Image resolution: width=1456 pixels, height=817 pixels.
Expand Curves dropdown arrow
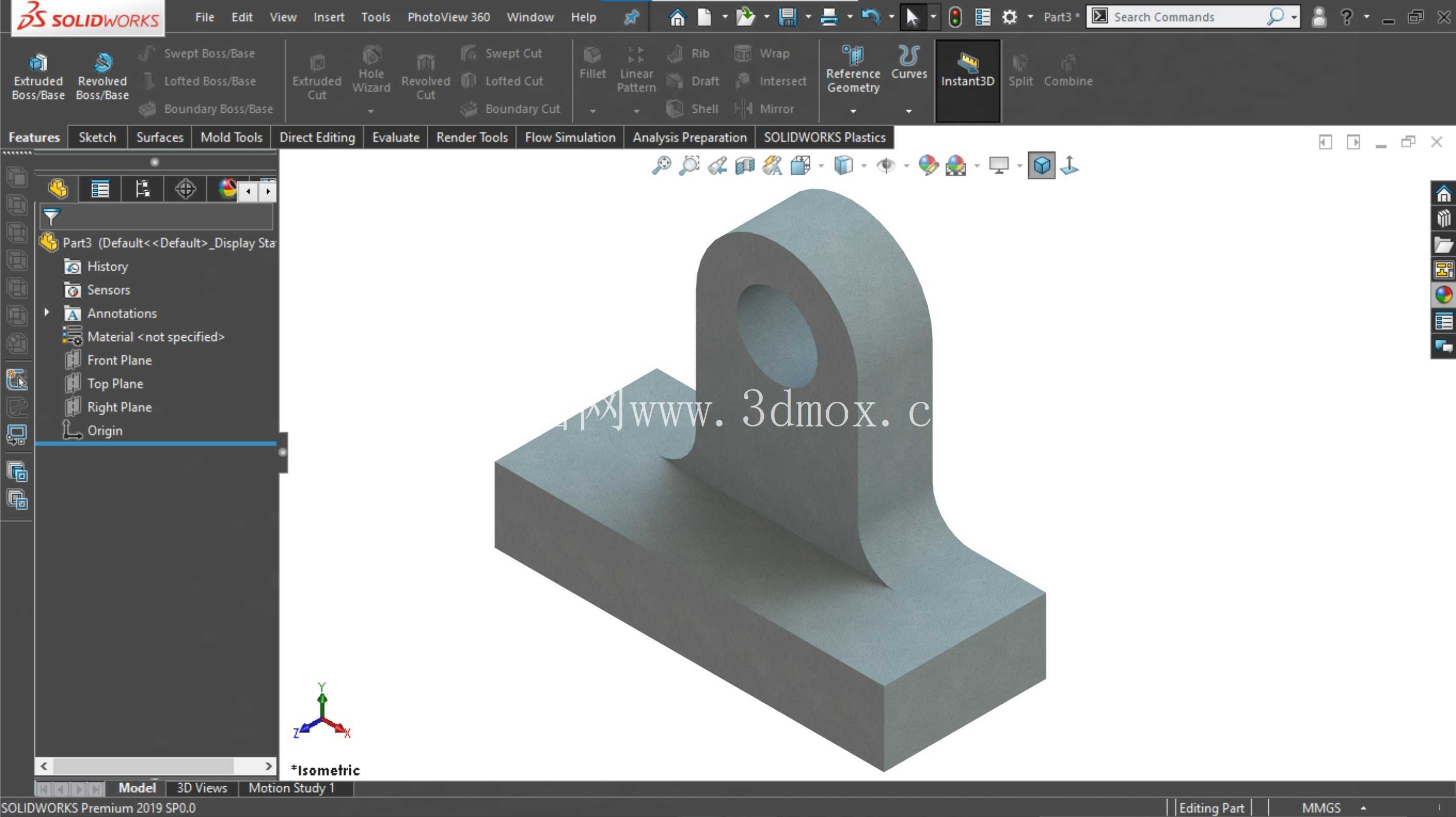point(909,111)
